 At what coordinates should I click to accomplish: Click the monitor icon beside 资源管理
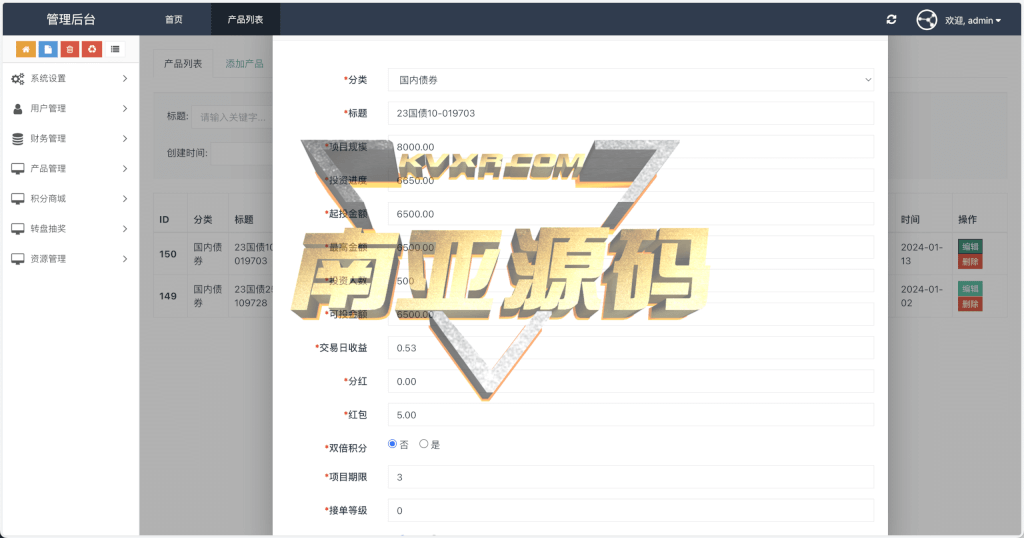[x=18, y=259]
